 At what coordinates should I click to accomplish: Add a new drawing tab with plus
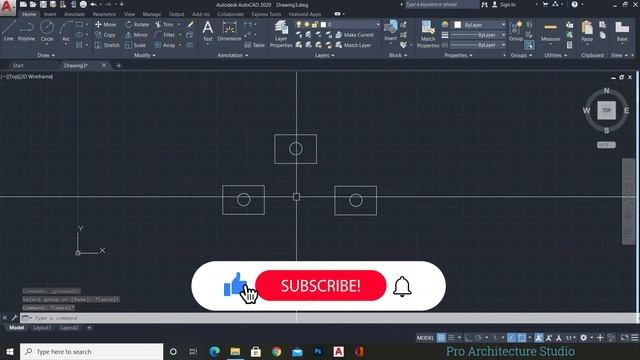pos(118,65)
